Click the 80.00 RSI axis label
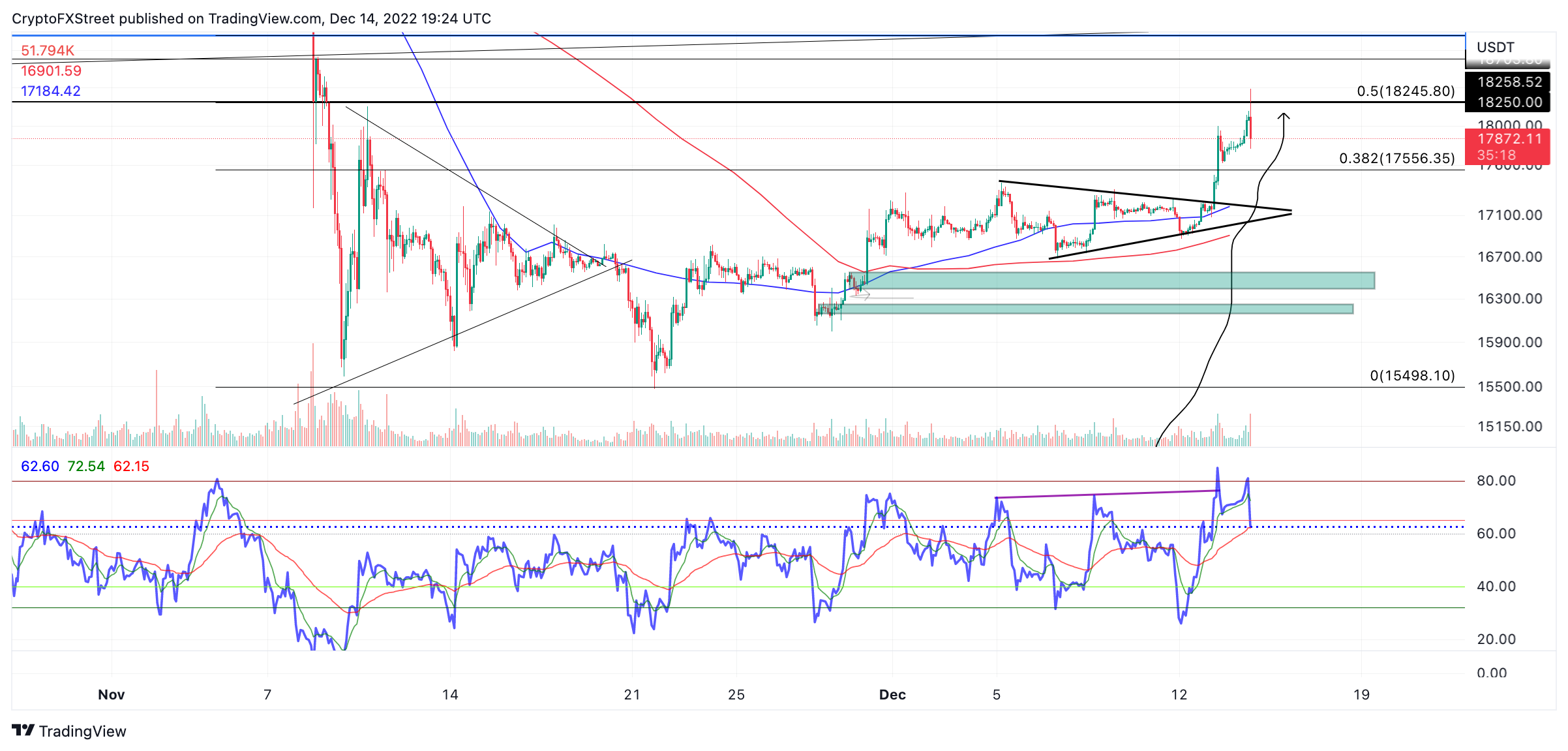Screen dimensions: 1568x751 coord(1496,480)
